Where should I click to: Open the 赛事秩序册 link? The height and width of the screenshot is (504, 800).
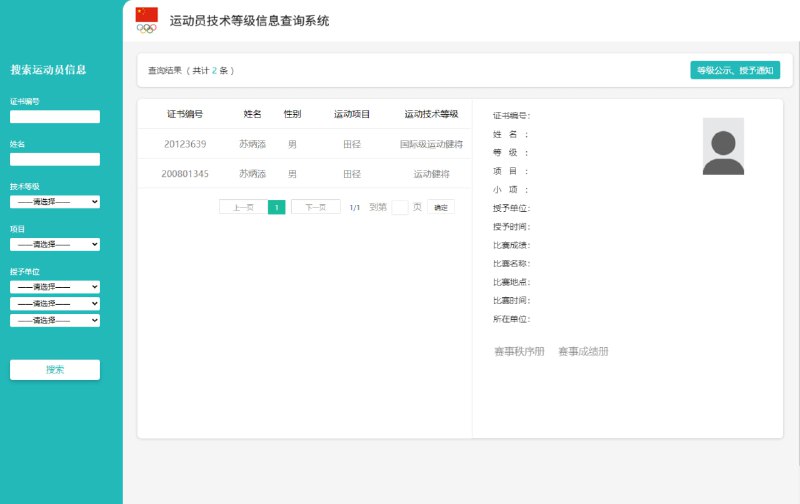pyautogui.click(x=519, y=352)
